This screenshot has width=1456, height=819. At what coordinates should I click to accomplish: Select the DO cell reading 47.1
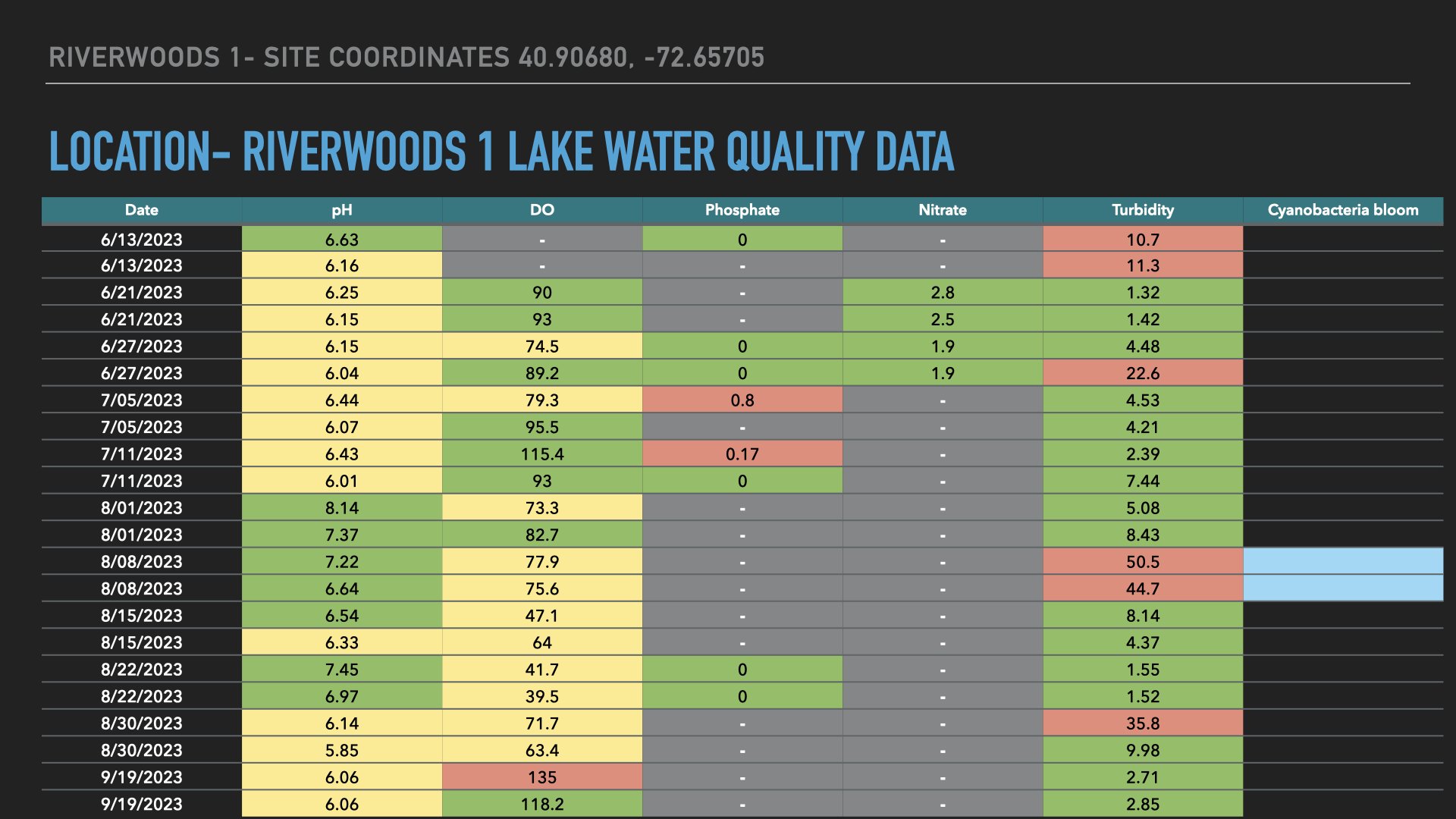pyautogui.click(x=542, y=615)
